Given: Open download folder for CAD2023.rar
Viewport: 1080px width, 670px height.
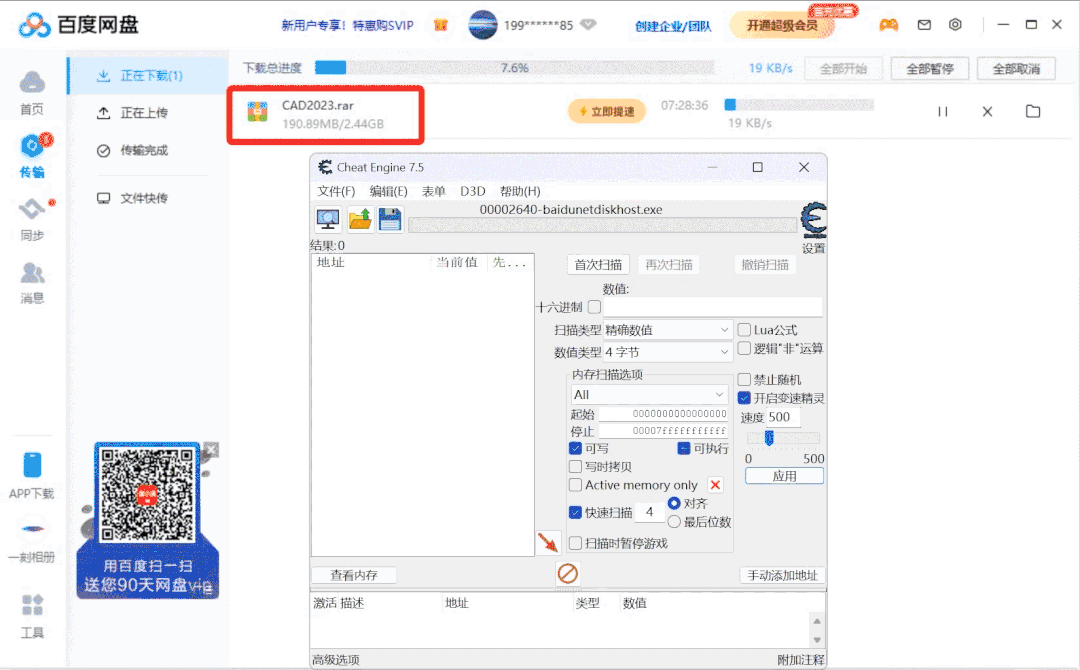Looking at the screenshot, I should pyautogui.click(x=1033, y=111).
